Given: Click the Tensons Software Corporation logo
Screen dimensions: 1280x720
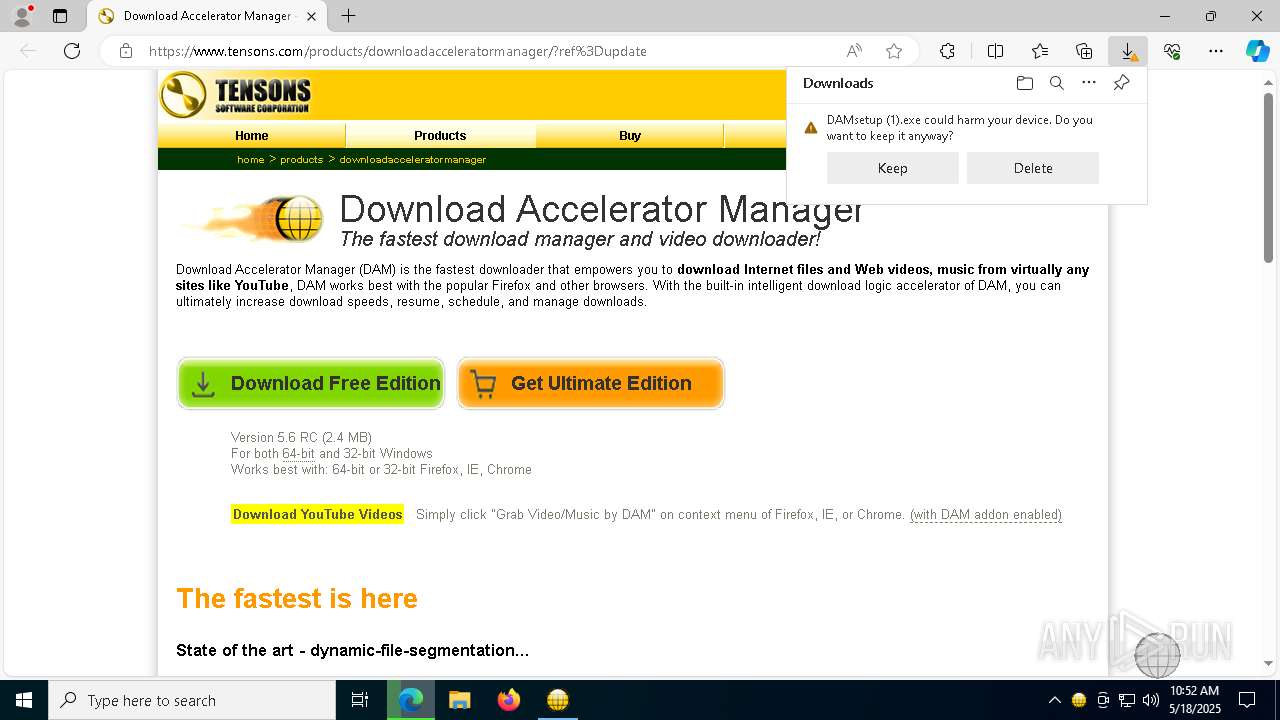Looking at the screenshot, I should [x=236, y=95].
